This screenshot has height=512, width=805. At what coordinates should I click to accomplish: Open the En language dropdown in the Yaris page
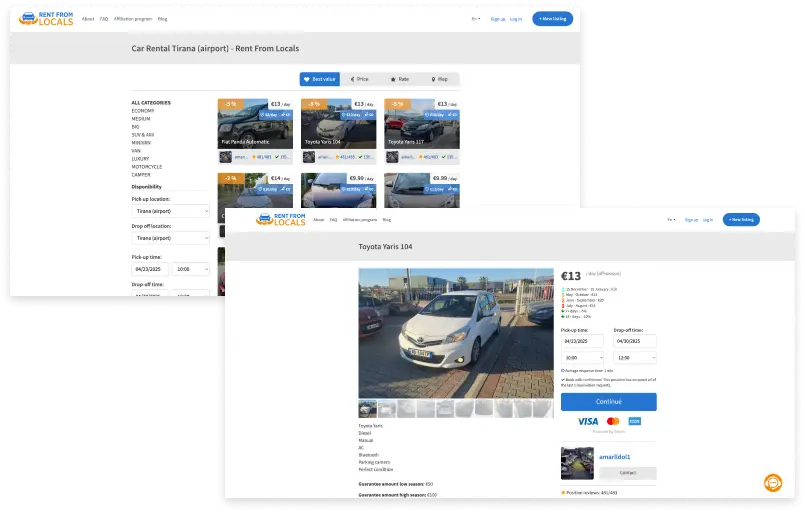point(671,220)
